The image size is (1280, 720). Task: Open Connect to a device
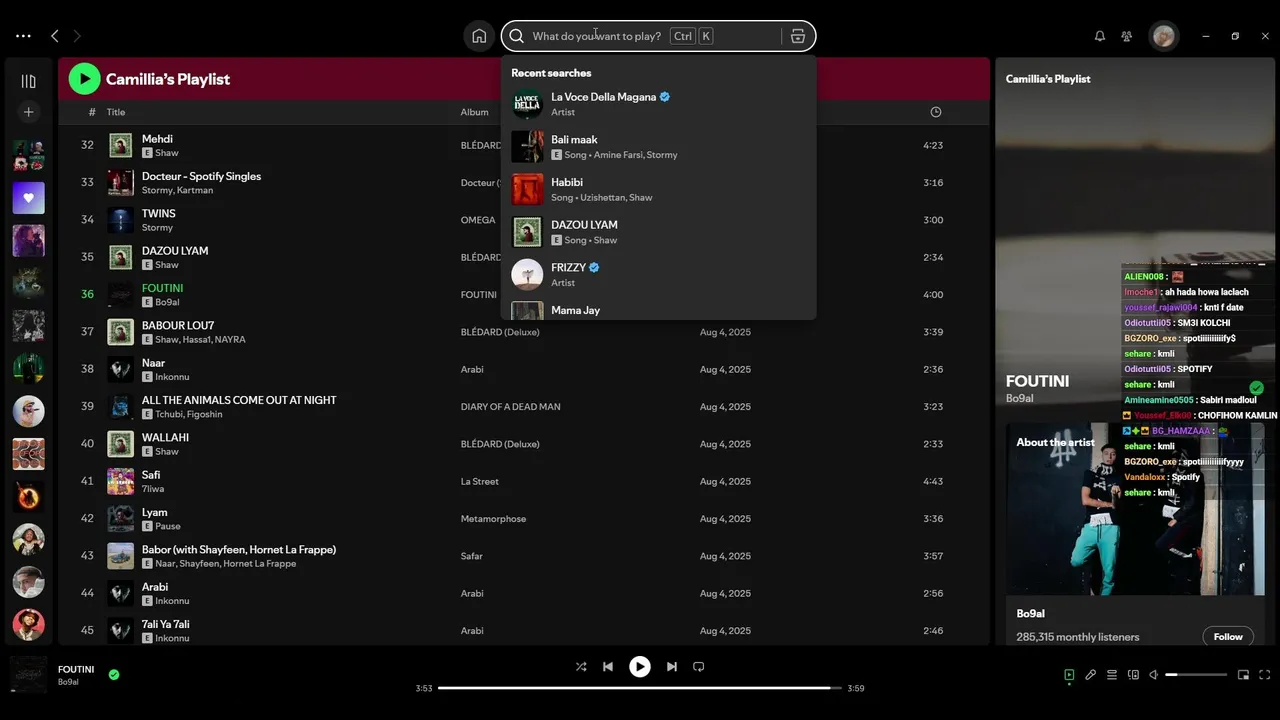pyautogui.click(x=1133, y=675)
